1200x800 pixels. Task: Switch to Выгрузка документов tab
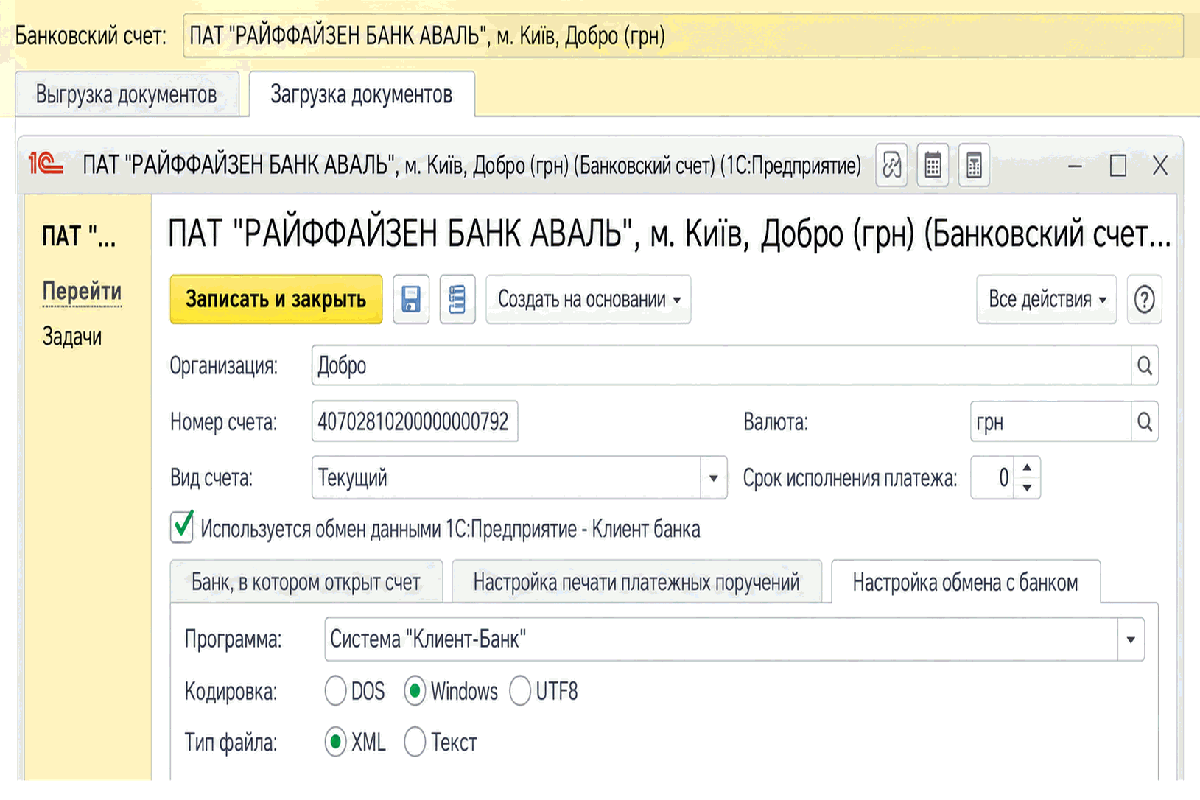coord(127,95)
